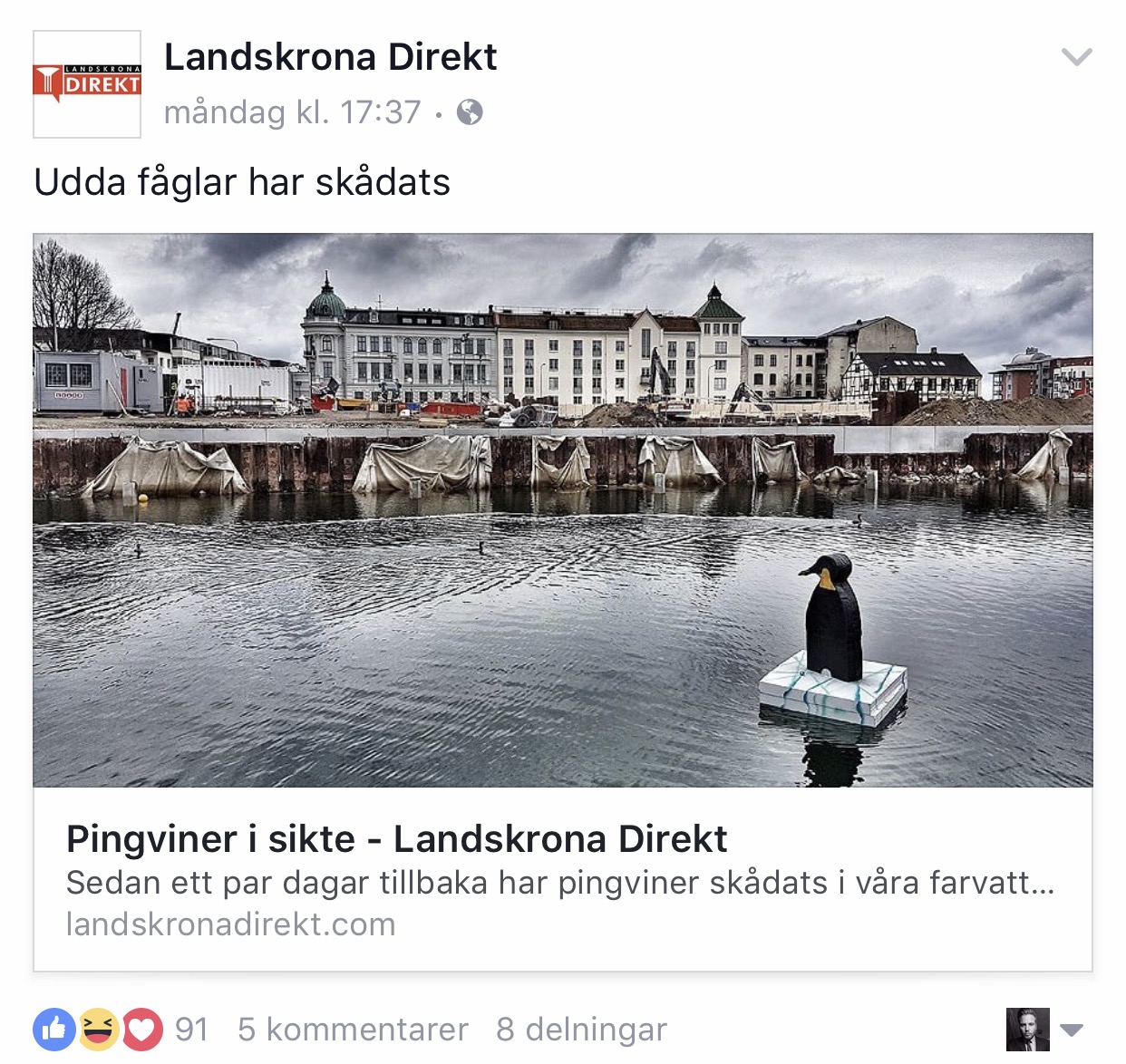Open the post options chevron menu
The width and height of the screenshot is (1126, 1064).
pos(1076,58)
